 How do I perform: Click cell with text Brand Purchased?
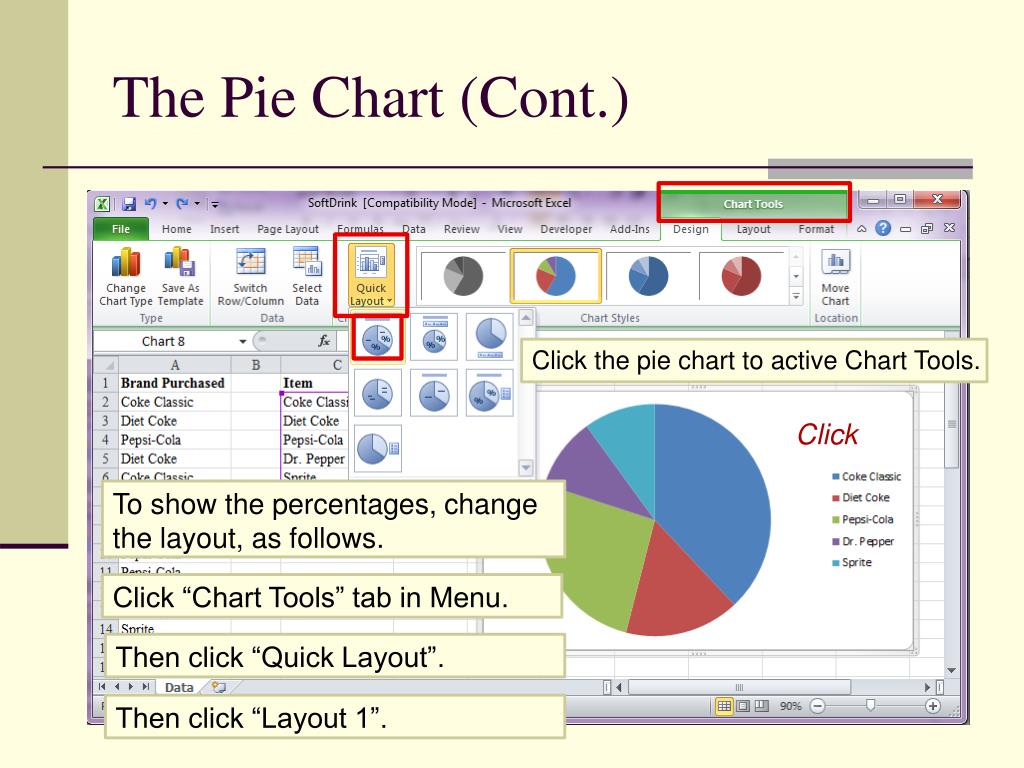(173, 383)
